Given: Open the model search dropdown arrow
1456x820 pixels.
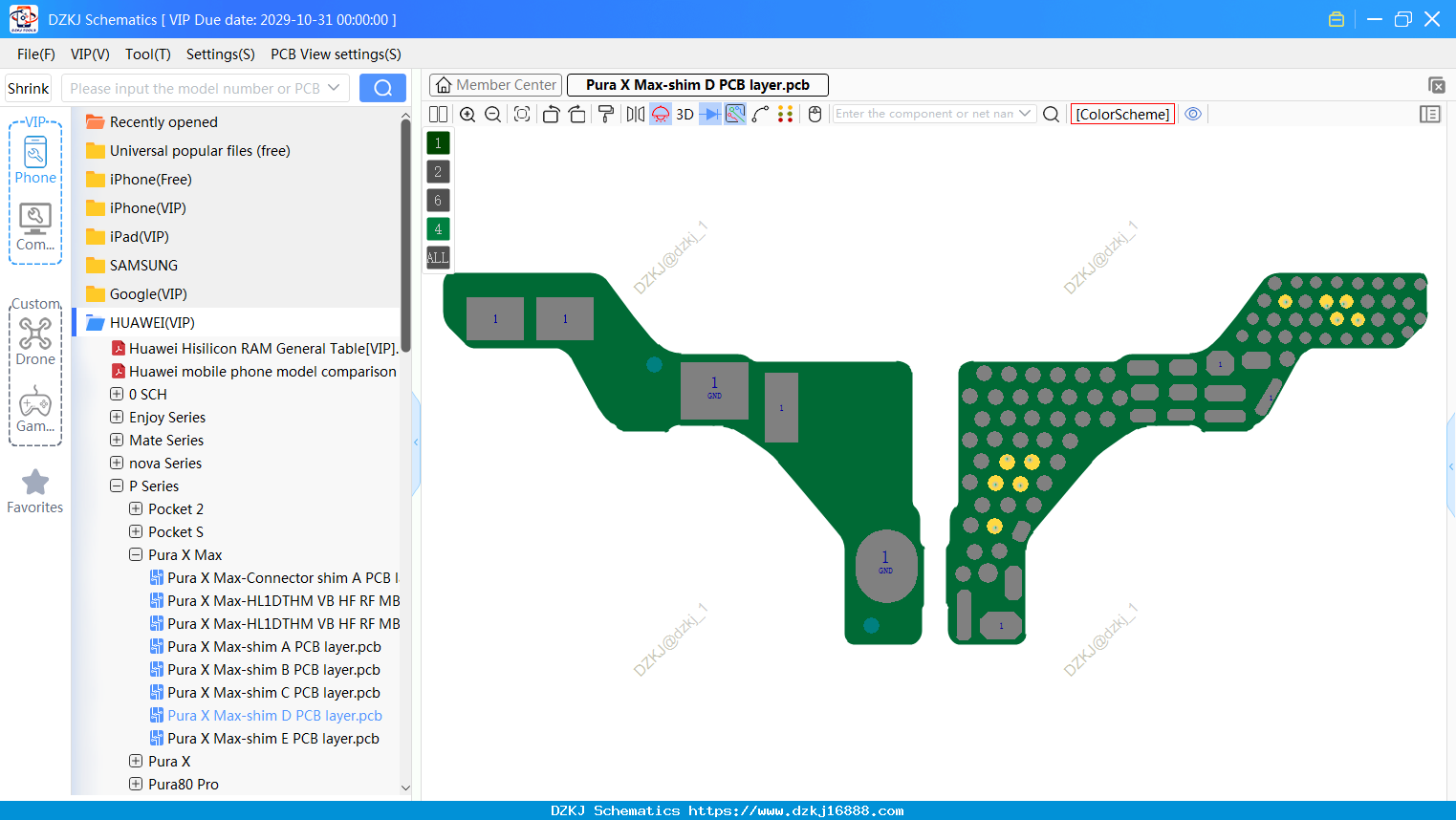Looking at the screenshot, I should (x=334, y=88).
